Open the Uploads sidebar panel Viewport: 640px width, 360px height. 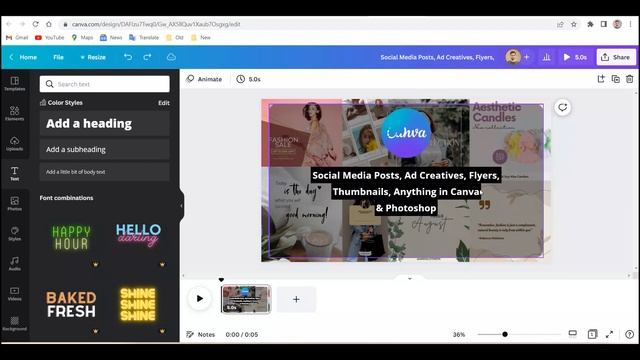coord(15,144)
